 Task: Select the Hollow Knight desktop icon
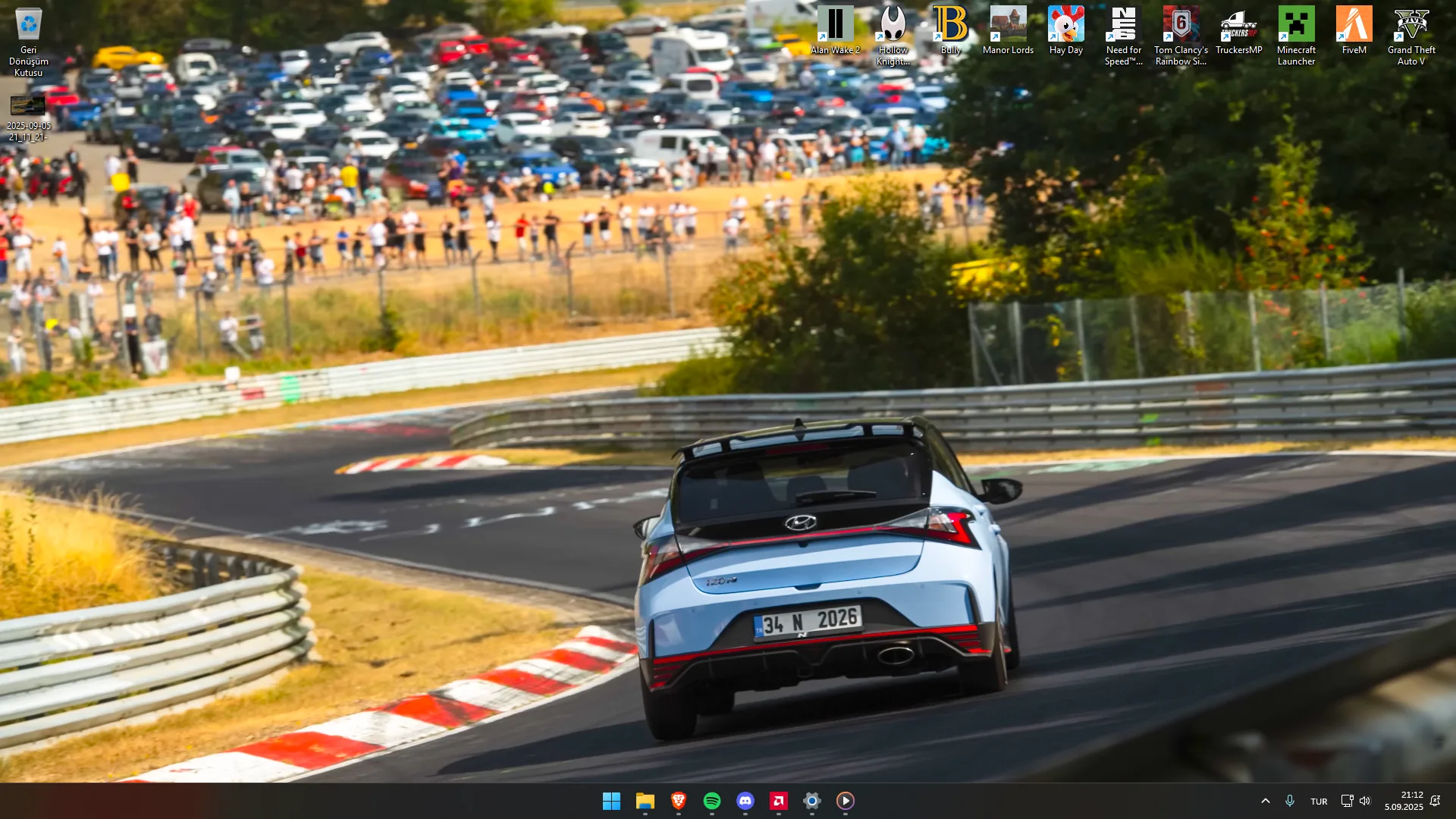pos(893,36)
